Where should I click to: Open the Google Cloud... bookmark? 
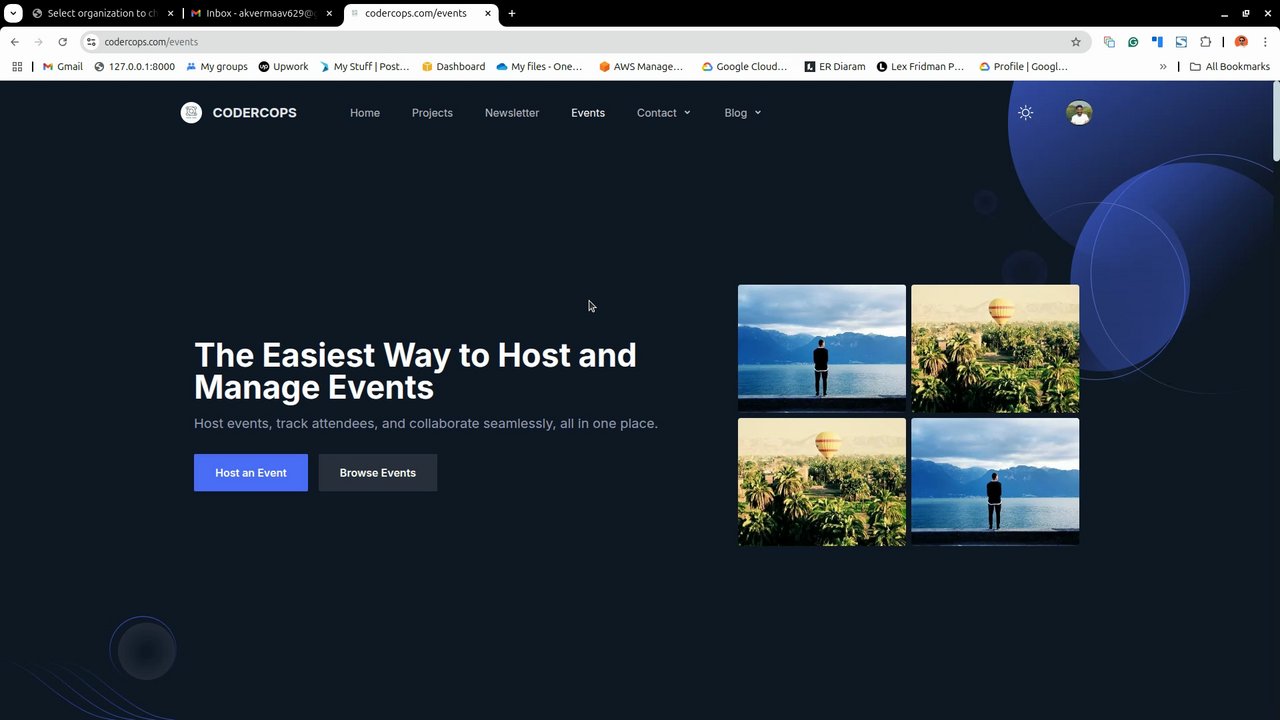(x=744, y=67)
